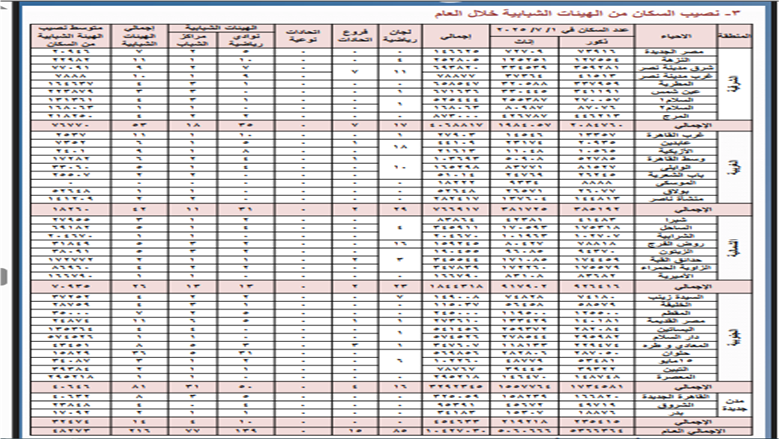The width and height of the screenshot is (779, 439).
Task: Select the district cell 'الأميرية'
Action: click(675, 276)
